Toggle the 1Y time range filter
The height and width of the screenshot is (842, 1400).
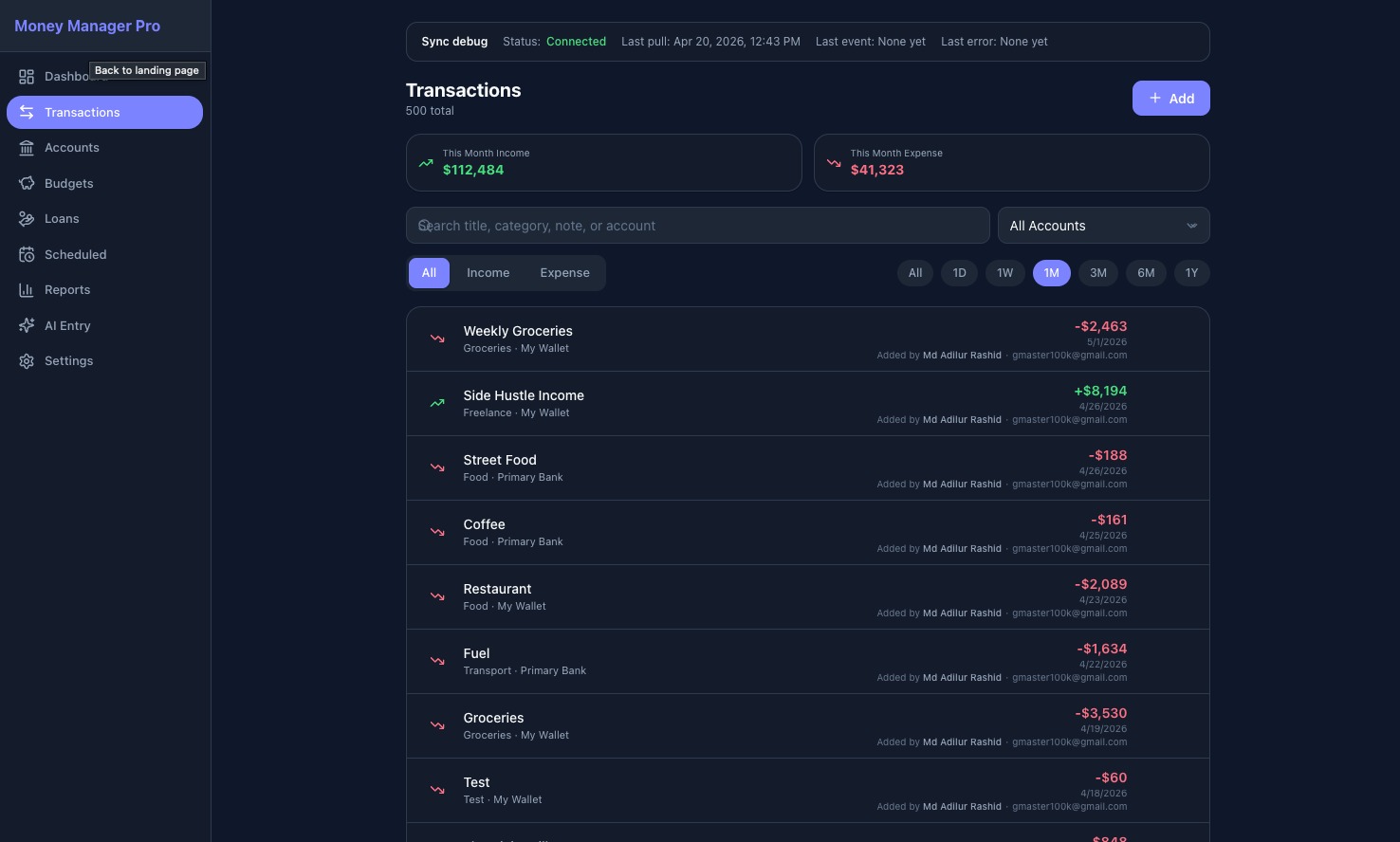point(1191,272)
